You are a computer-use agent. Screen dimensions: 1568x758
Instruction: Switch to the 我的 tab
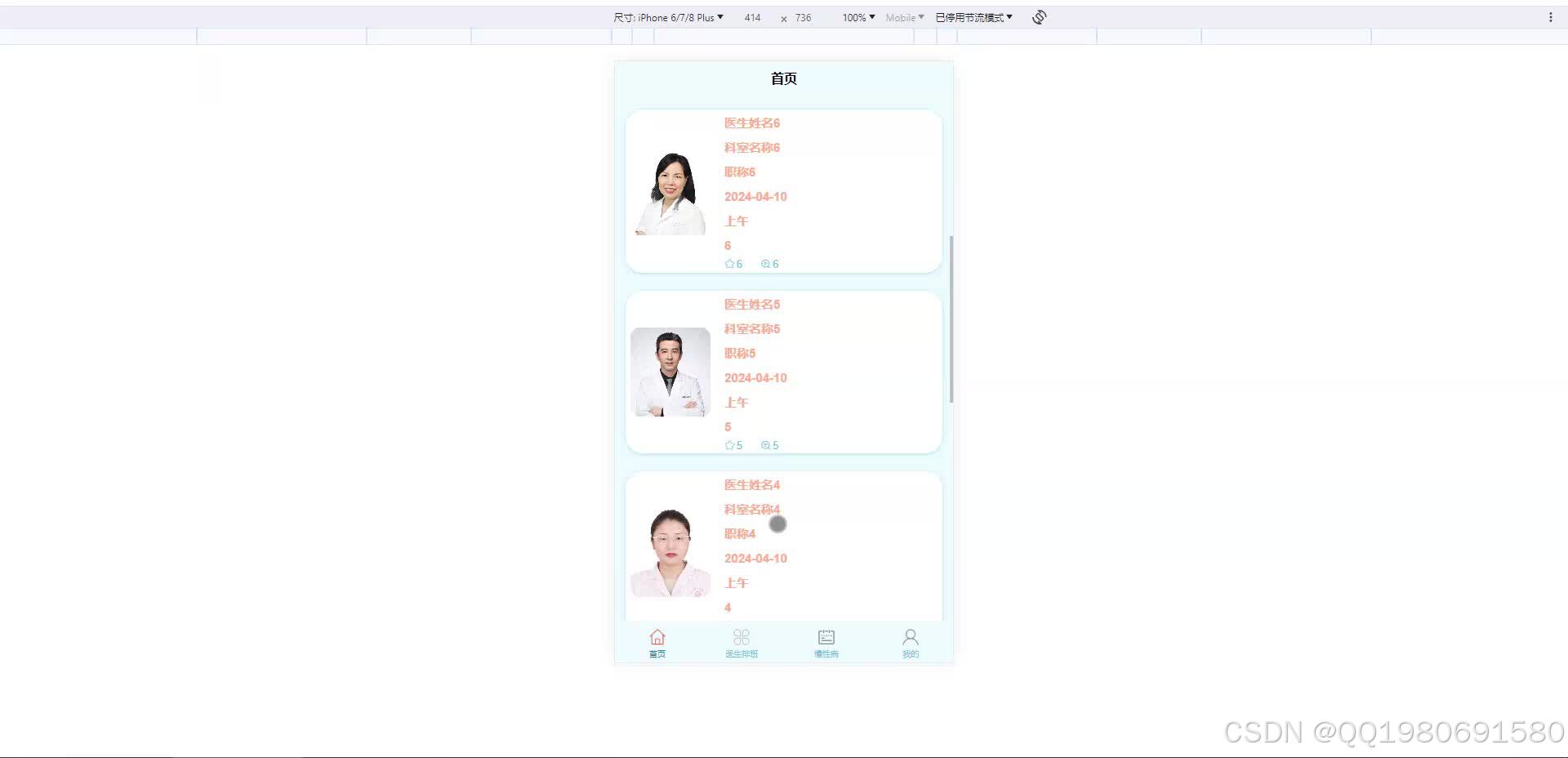coord(910,644)
